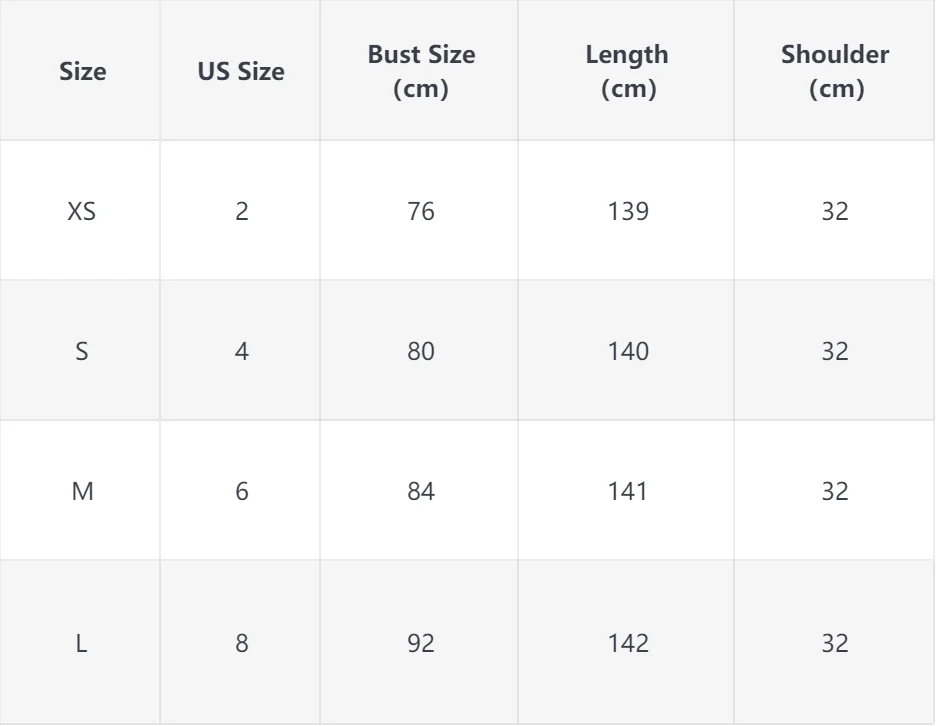Click US size 8 cell
This screenshot has width=936, height=726.
241,643
